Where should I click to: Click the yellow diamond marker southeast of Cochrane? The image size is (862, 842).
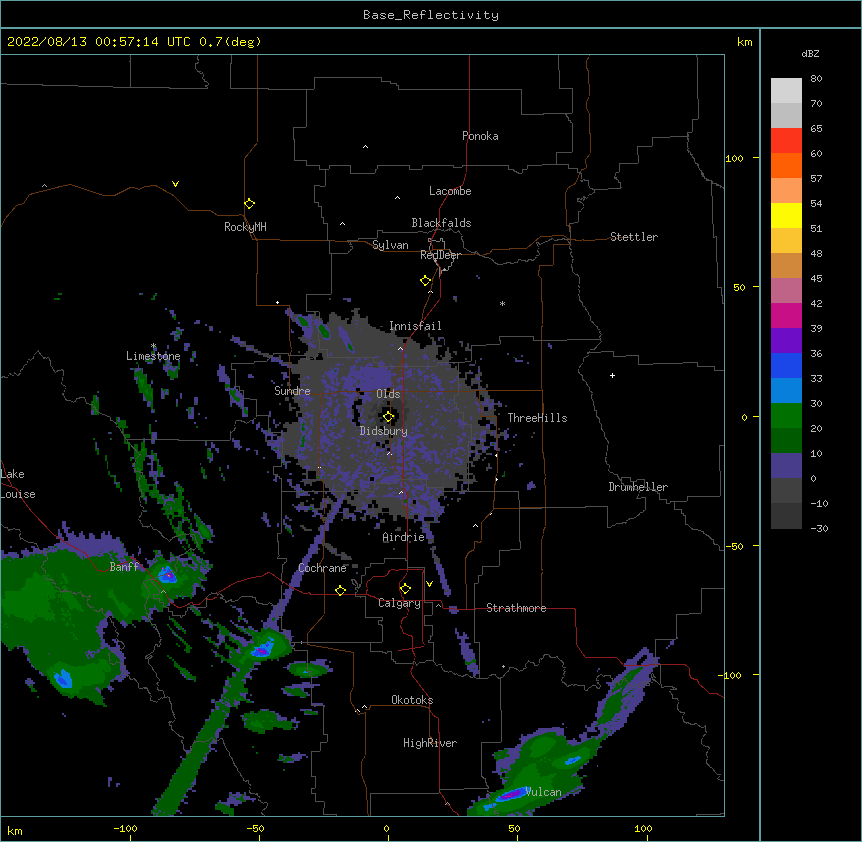coord(340,590)
